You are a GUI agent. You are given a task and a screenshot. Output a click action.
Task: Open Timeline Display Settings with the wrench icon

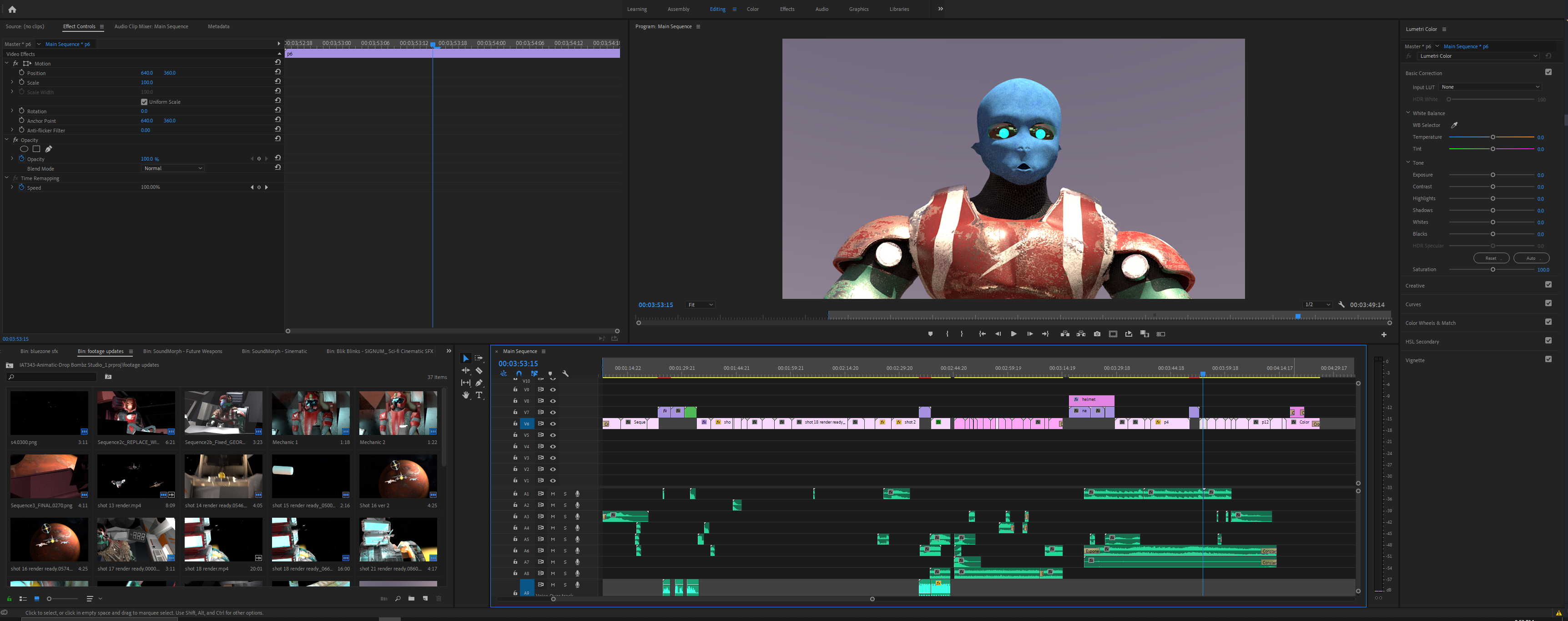pos(565,373)
